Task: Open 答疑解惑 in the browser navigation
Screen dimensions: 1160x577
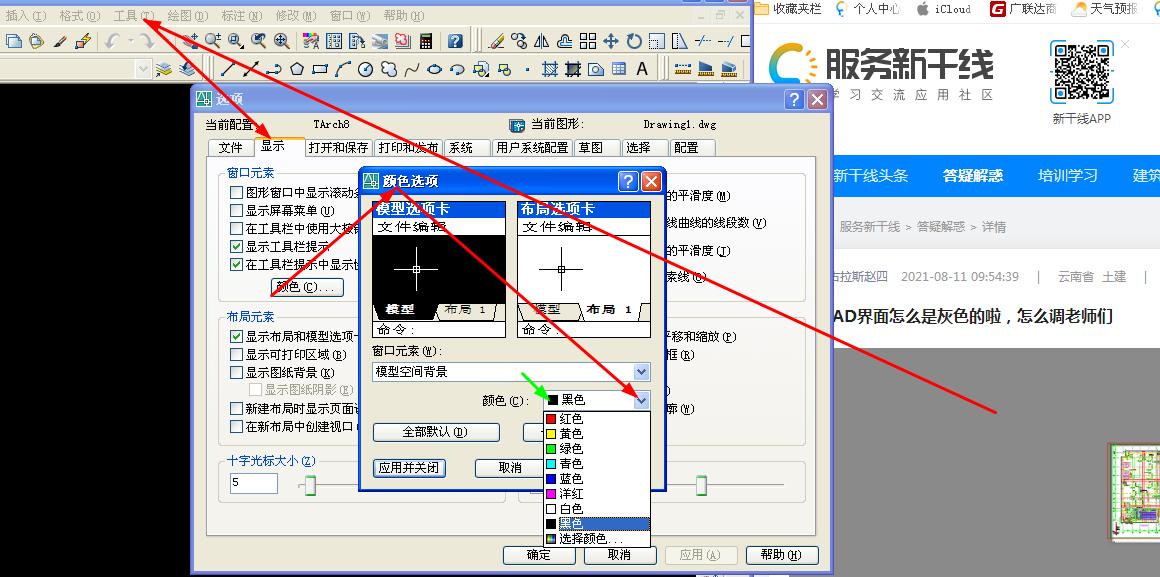Action: click(x=973, y=175)
